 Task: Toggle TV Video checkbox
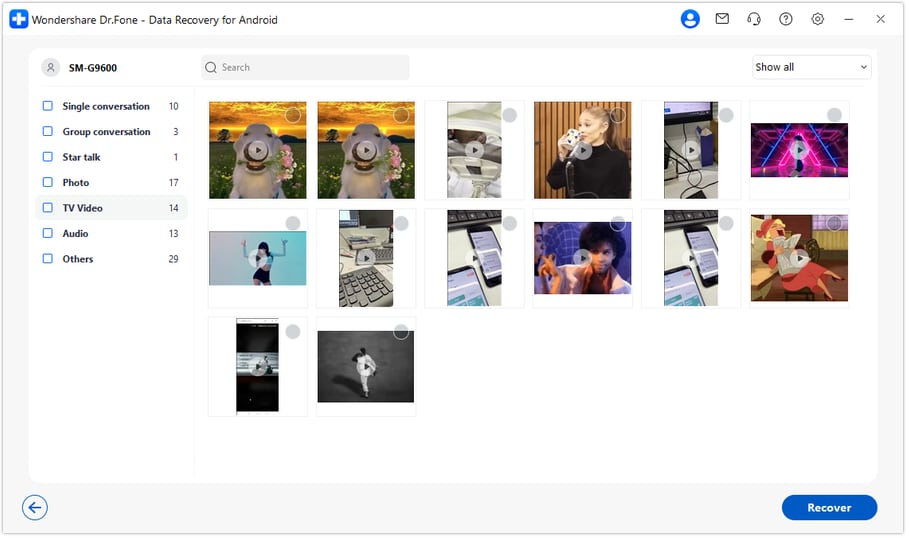[x=47, y=208]
